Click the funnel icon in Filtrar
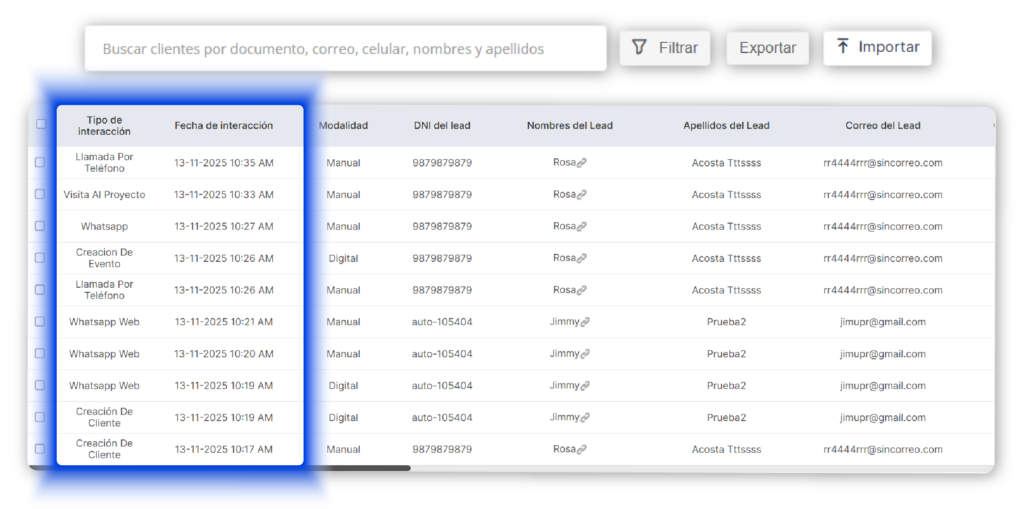Viewport: 1024px width, 509px height. (x=640, y=47)
